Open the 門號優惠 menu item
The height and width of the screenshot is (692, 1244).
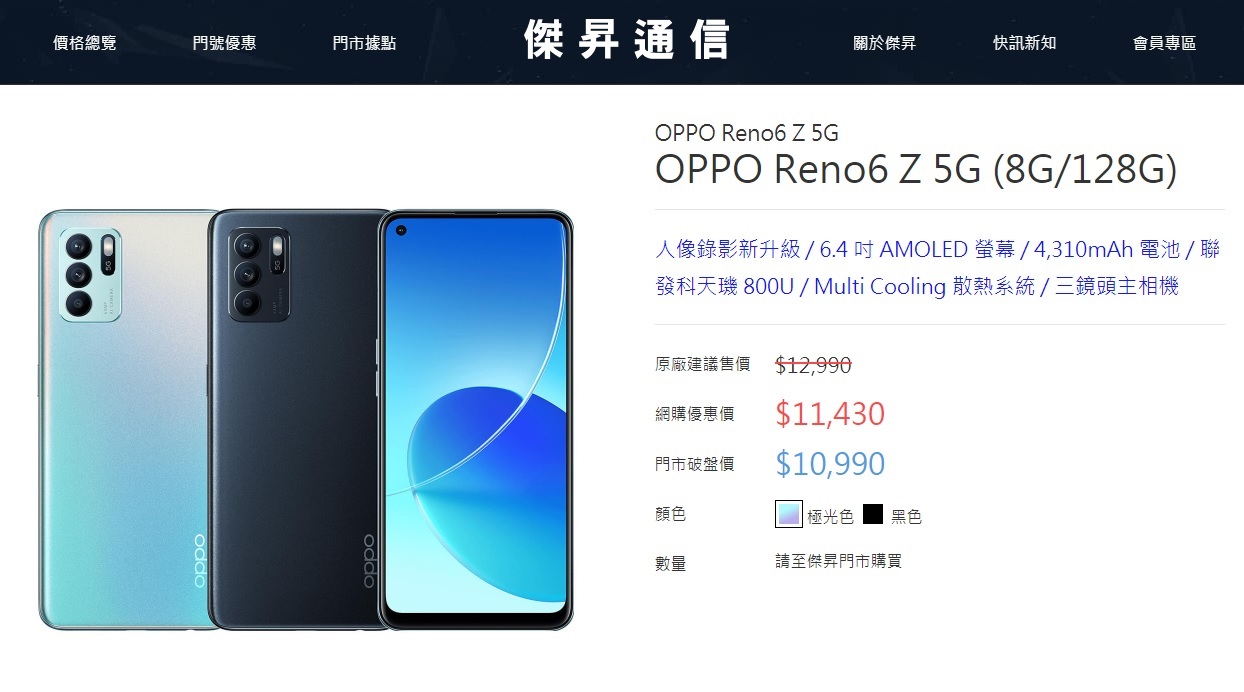[224, 43]
